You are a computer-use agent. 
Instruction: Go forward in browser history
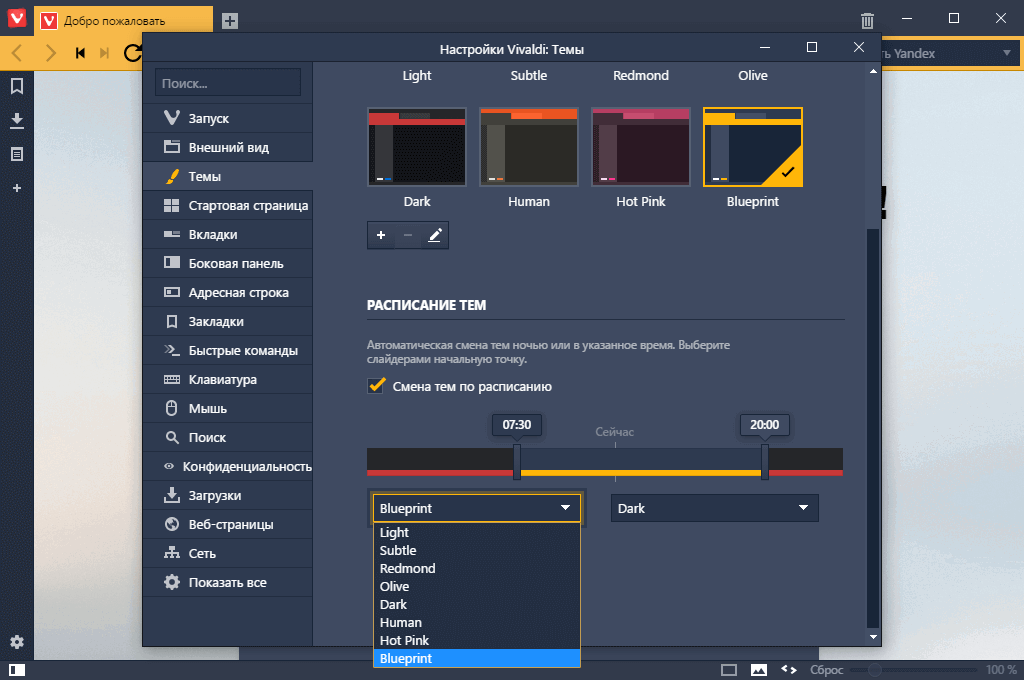(50, 53)
